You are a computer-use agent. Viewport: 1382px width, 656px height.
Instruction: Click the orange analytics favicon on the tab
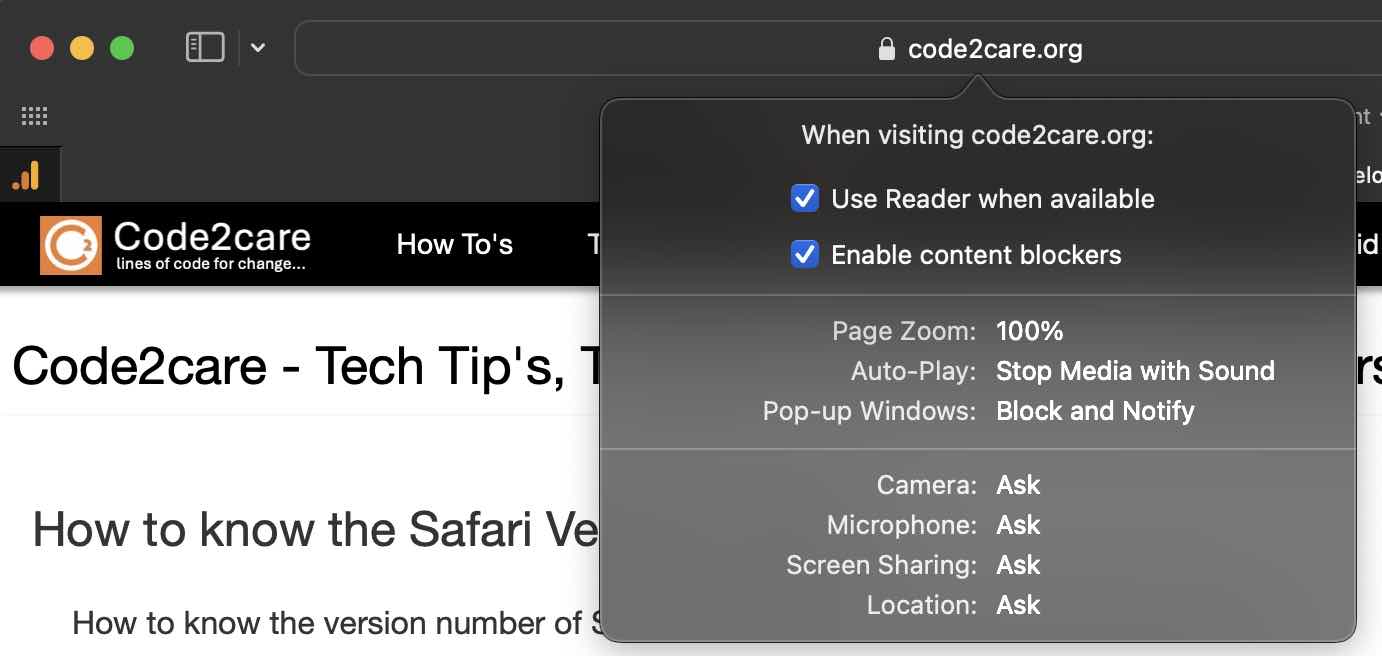[x=27, y=174]
